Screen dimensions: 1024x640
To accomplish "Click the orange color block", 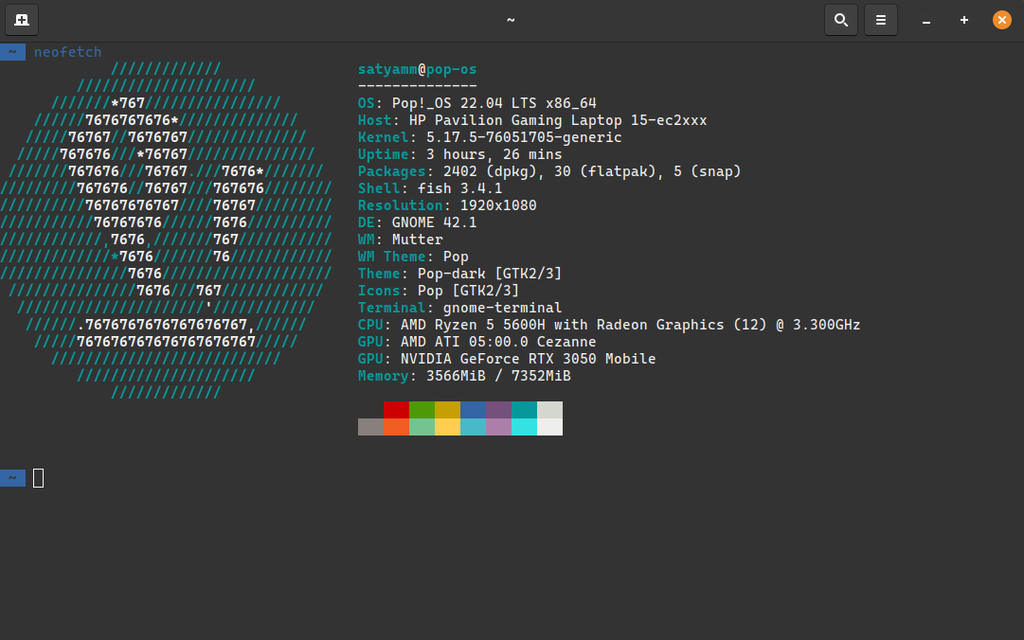I will tap(396, 427).
